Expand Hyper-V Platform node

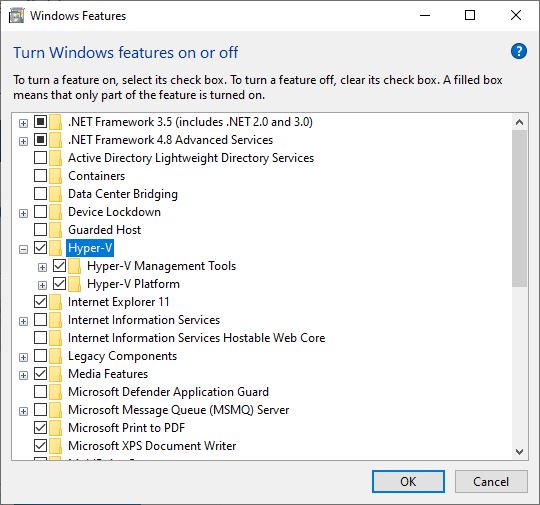(x=42, y=285)
